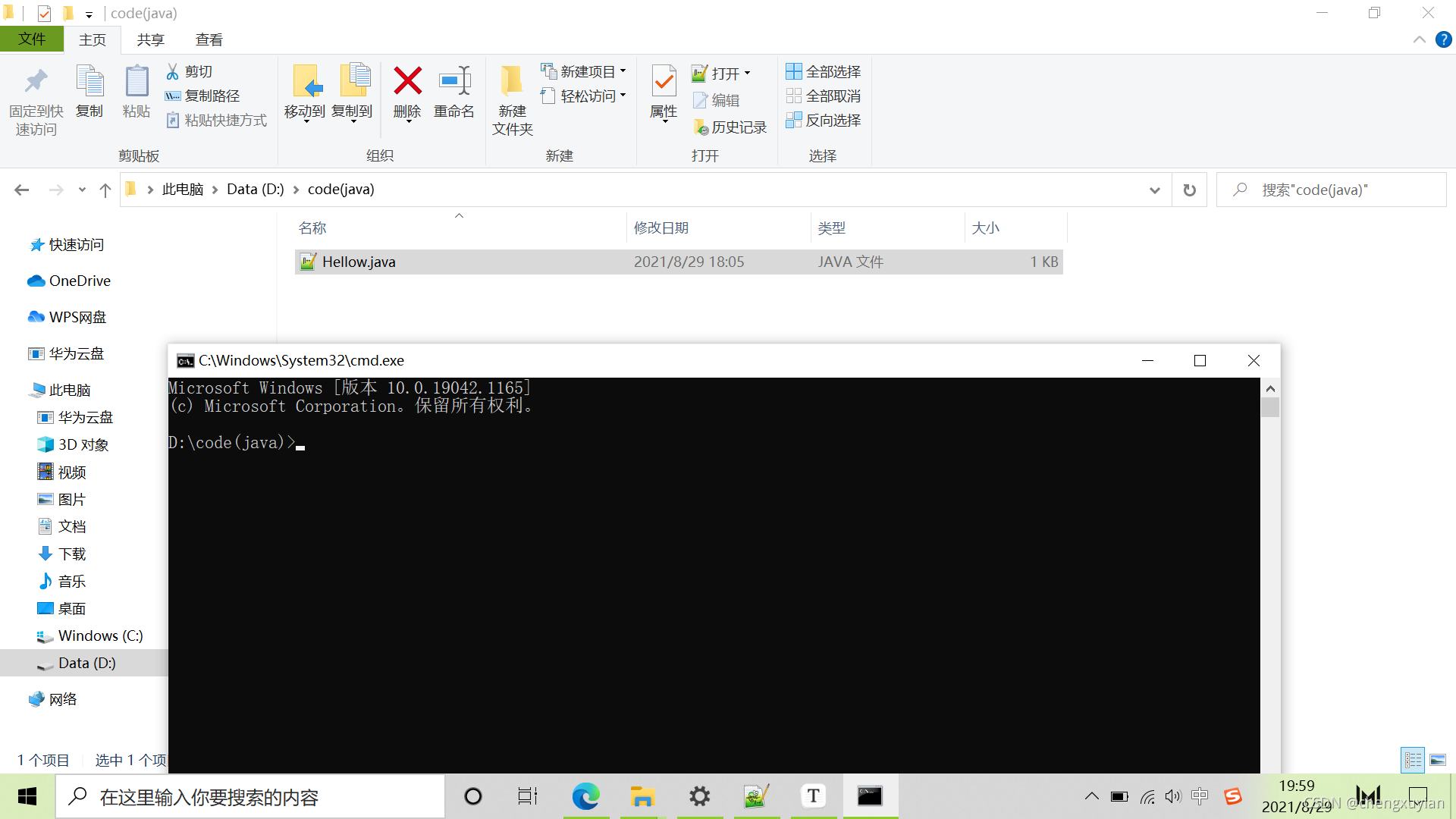The height and width of the screenshot is (819, 1456).
Task: Expand the 轻松访问 dropdown
Action: click(x=623, y=96)
